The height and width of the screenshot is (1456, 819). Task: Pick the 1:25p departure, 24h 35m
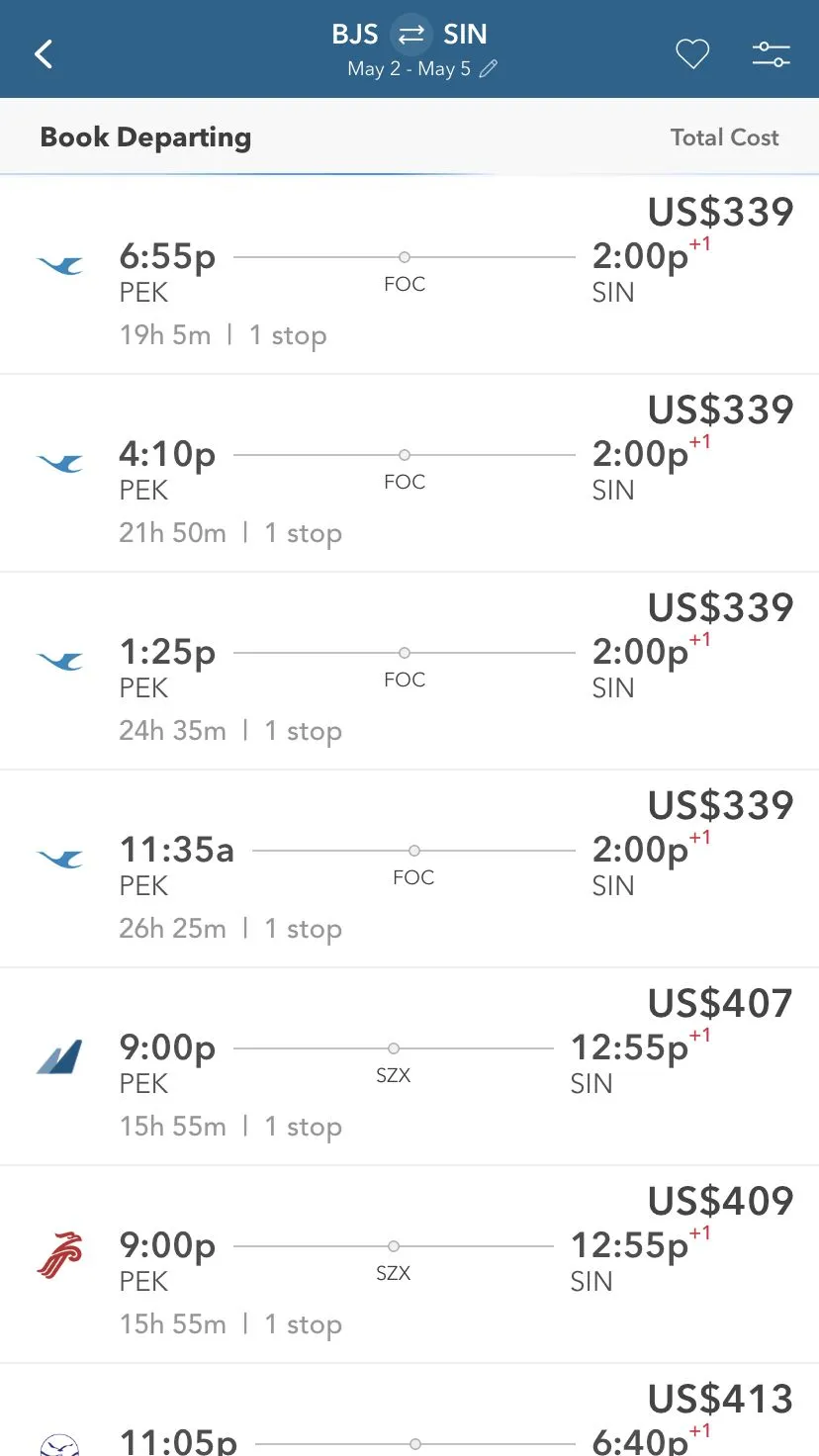click(x=406, y=673)
